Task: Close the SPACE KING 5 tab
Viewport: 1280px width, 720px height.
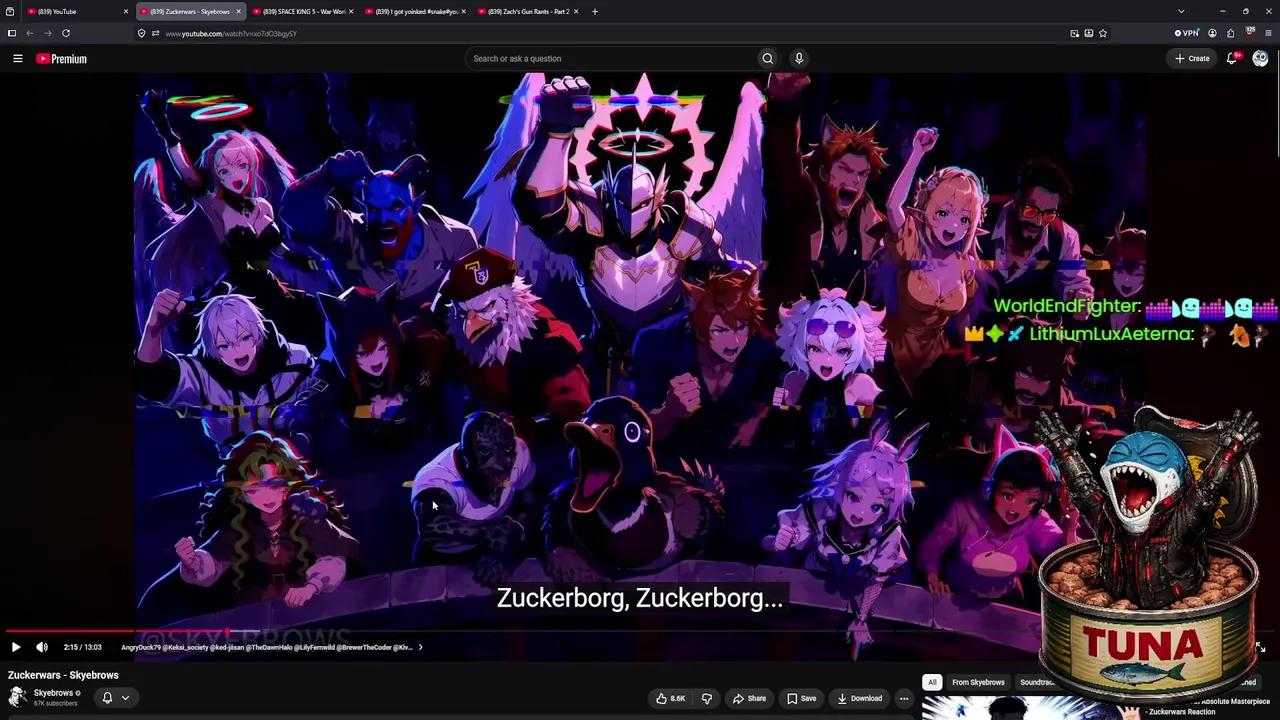Action: pos(351,11)
